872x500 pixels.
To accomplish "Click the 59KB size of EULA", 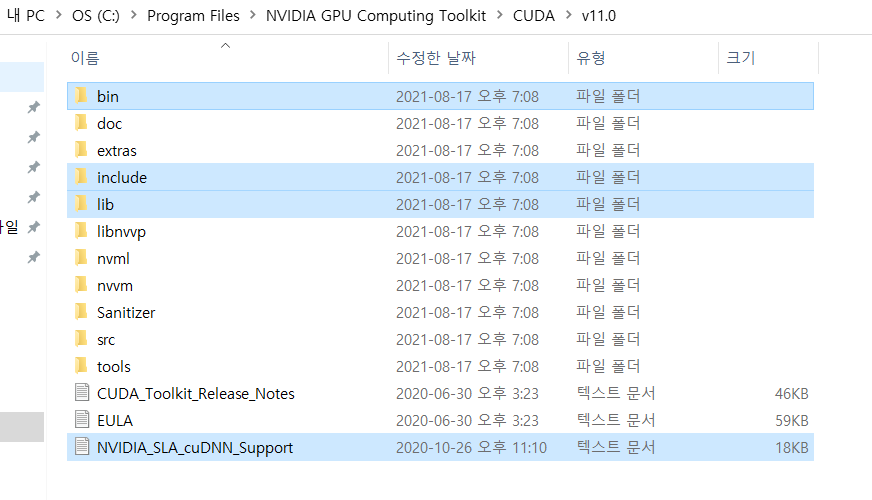I will pos(791,420).
